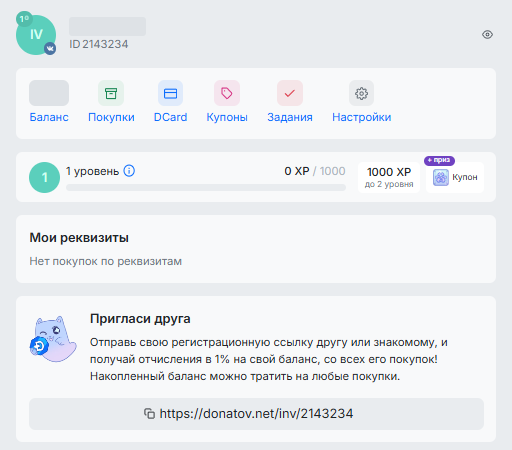The width and height of the screenshot is (512, 450).
Task: Click the copy icon beside invite link
Action: [149, 413]
